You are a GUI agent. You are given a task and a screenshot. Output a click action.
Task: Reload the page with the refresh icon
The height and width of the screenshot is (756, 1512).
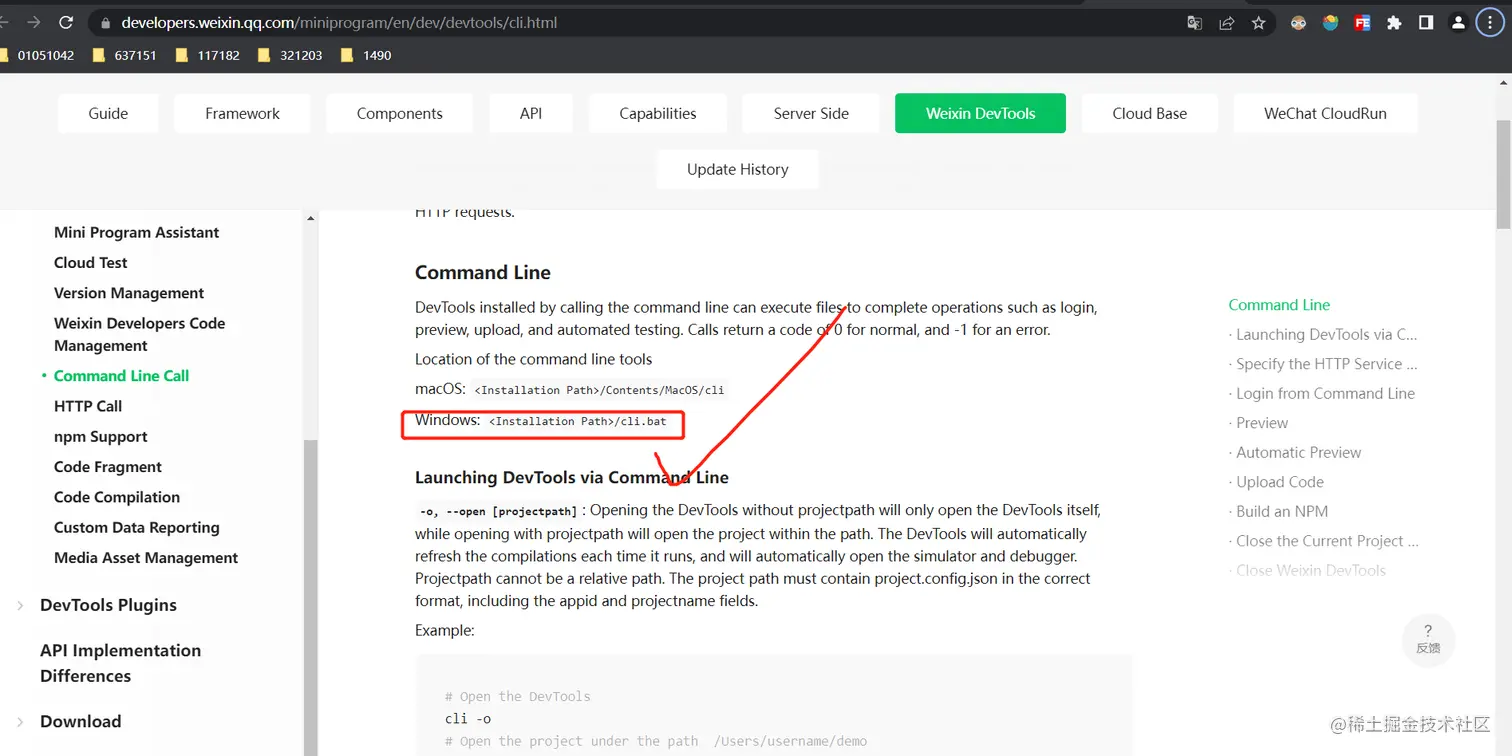point(66,22)
